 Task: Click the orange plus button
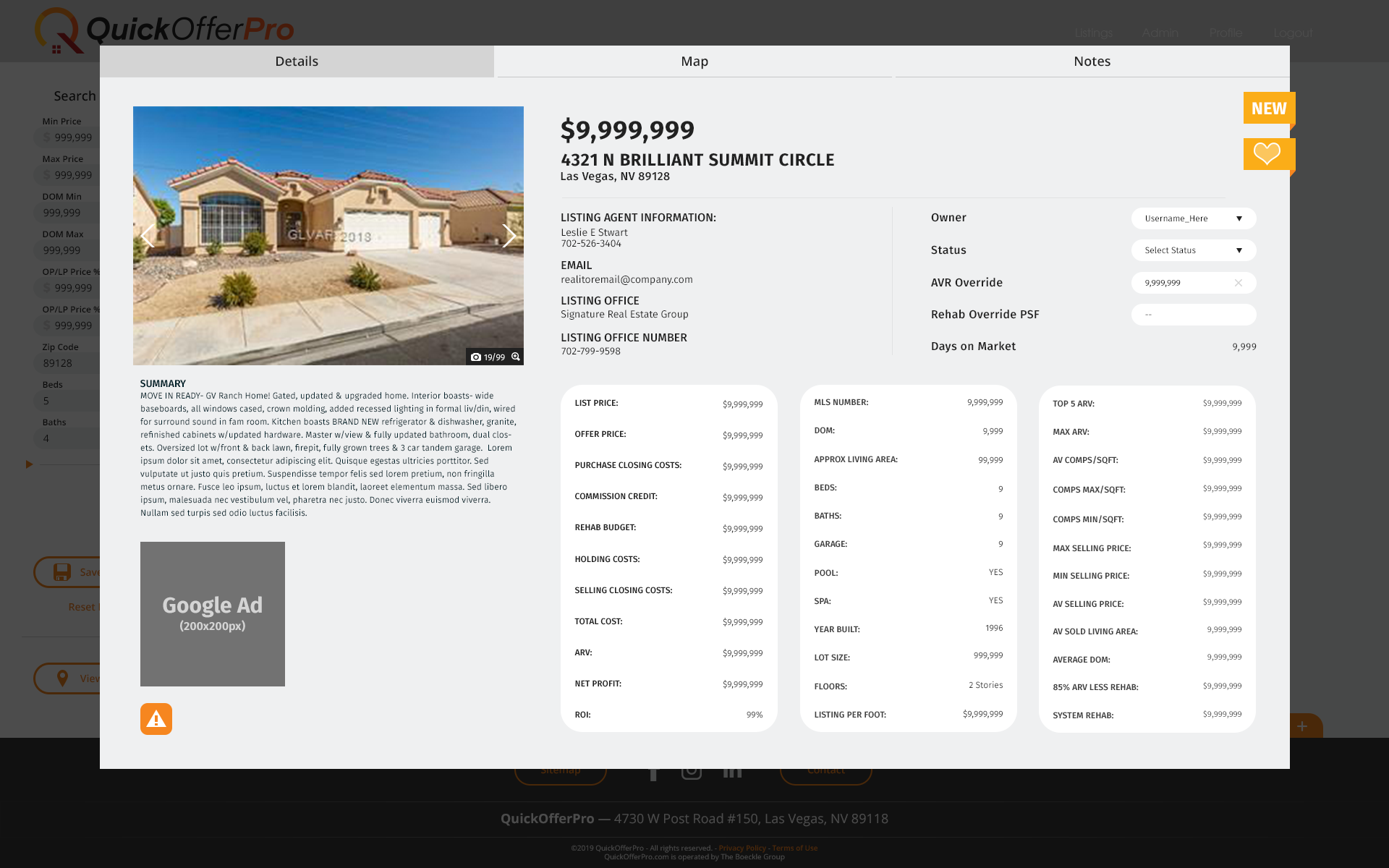(1302, 726)
